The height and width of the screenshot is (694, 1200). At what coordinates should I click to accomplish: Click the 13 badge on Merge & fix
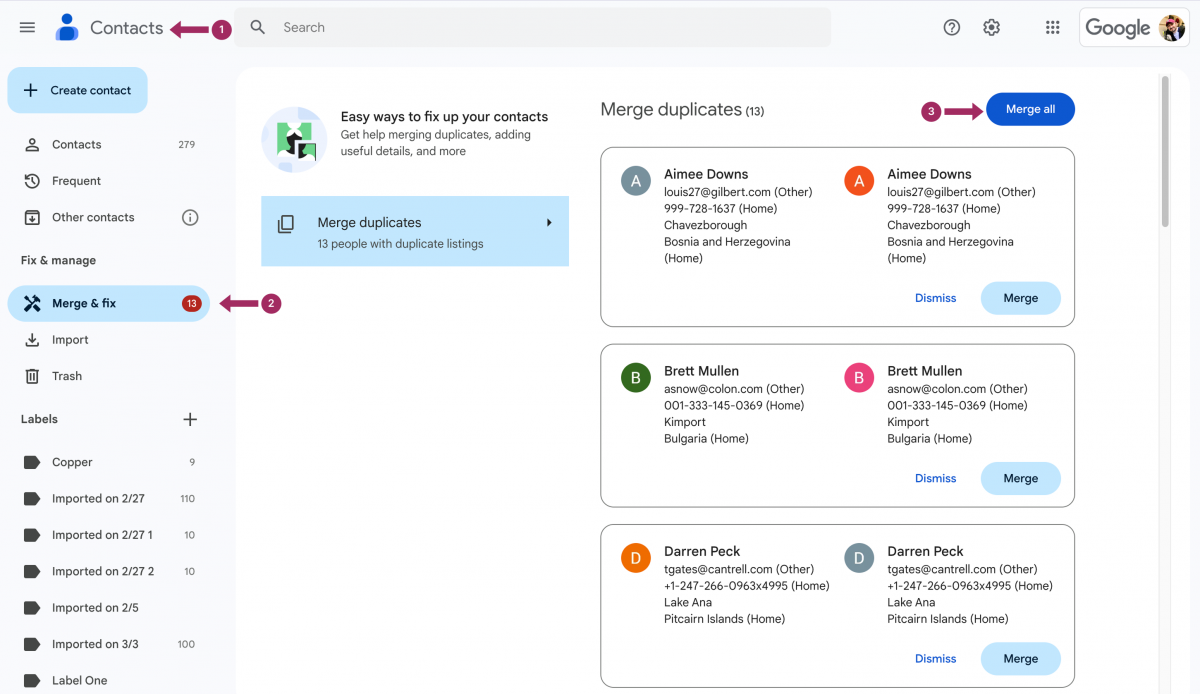(x=191, y=303)
